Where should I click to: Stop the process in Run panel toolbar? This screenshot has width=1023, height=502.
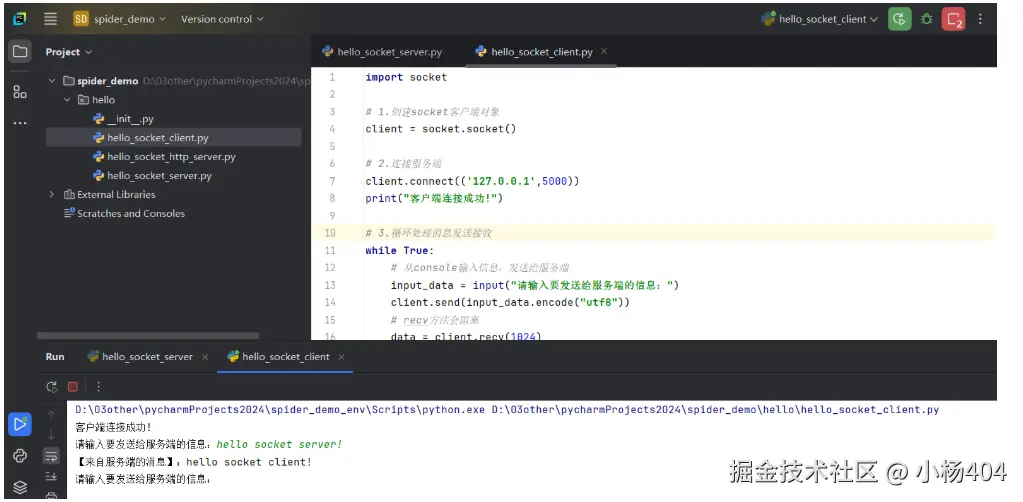tap(73, 386)
